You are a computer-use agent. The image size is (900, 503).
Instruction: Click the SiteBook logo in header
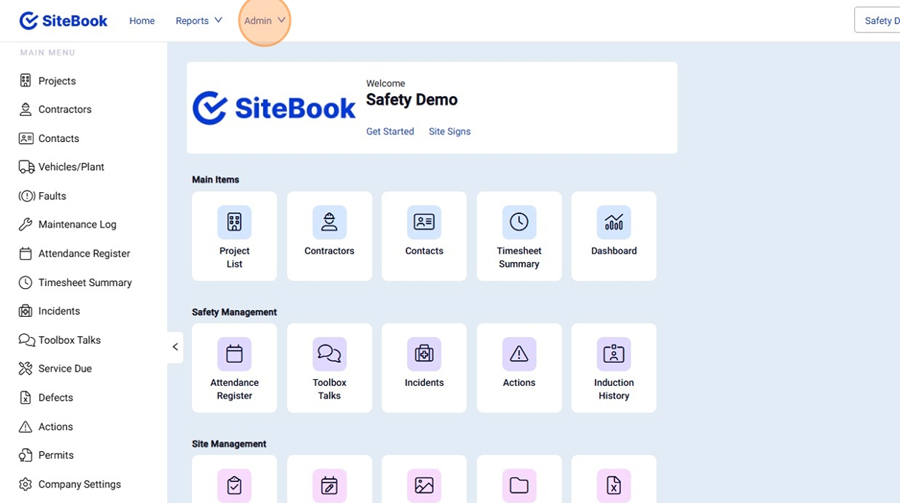click(63, 21)
